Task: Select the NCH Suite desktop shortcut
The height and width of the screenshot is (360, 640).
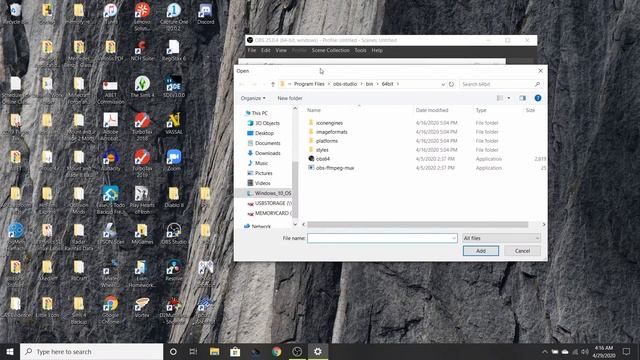Action: 142,50
